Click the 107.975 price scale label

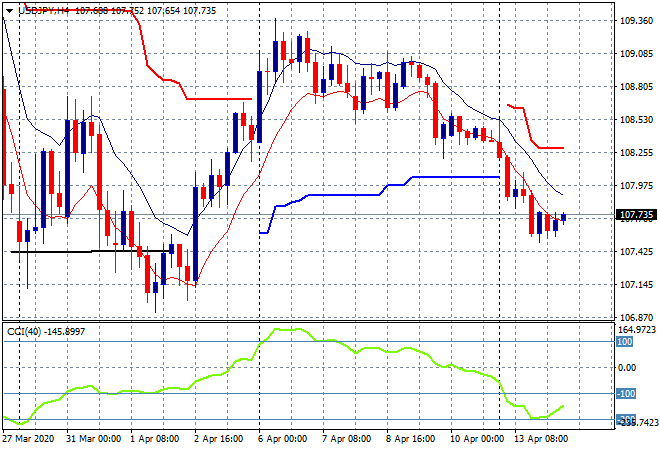[x=636, y=186]
